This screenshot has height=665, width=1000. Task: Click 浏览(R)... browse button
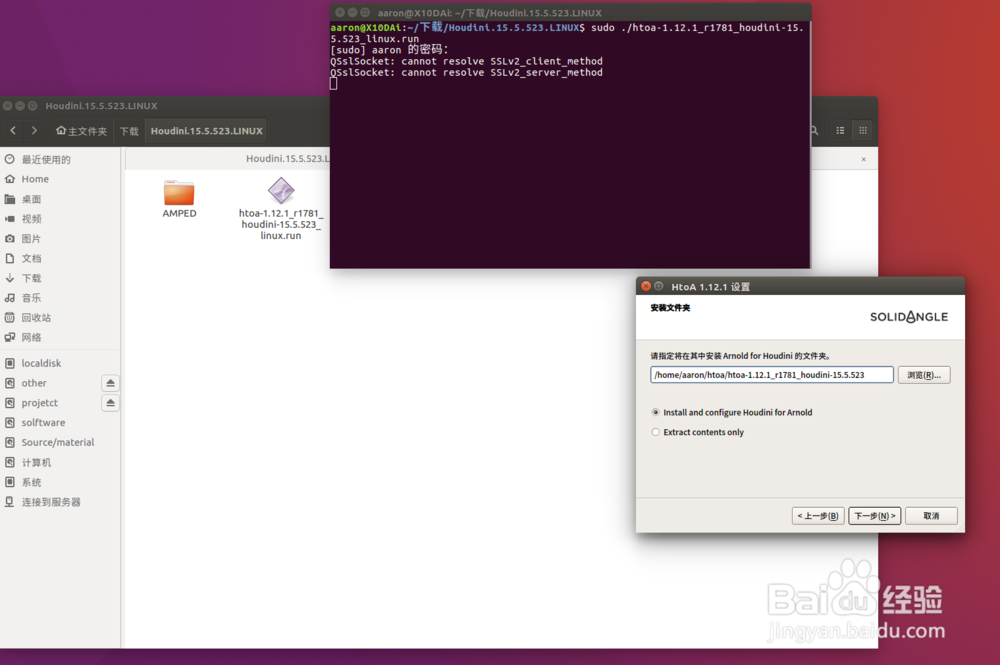pyautogui.click(x=924, y=375)
